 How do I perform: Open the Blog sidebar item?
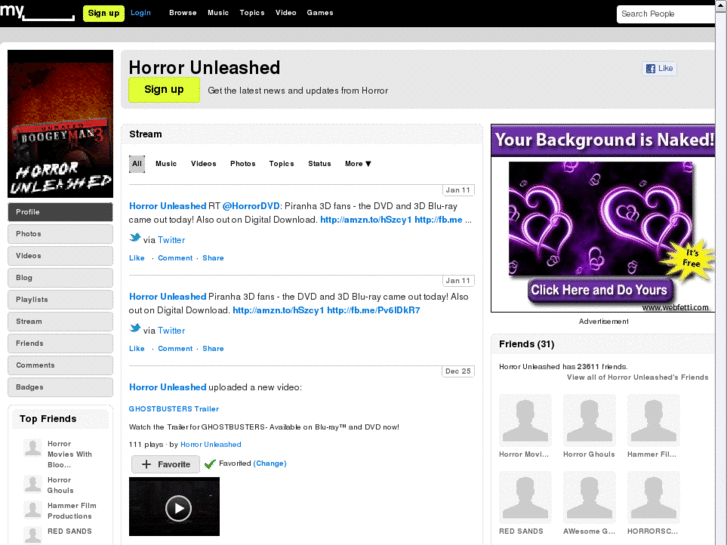tap(60, 278)
